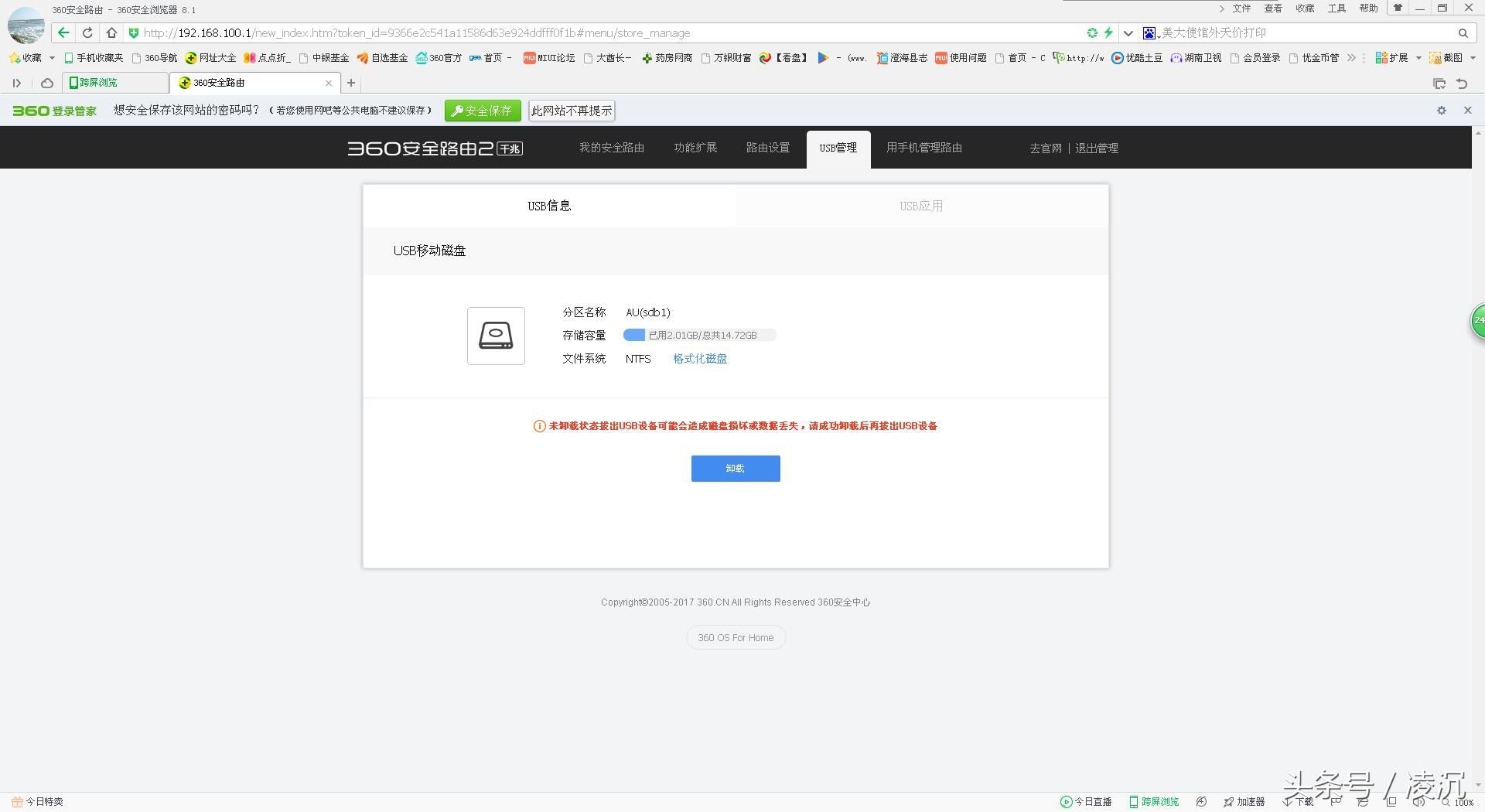Click the 此网站不再提示 button
1485x812 pixels.
coord(572,111)
